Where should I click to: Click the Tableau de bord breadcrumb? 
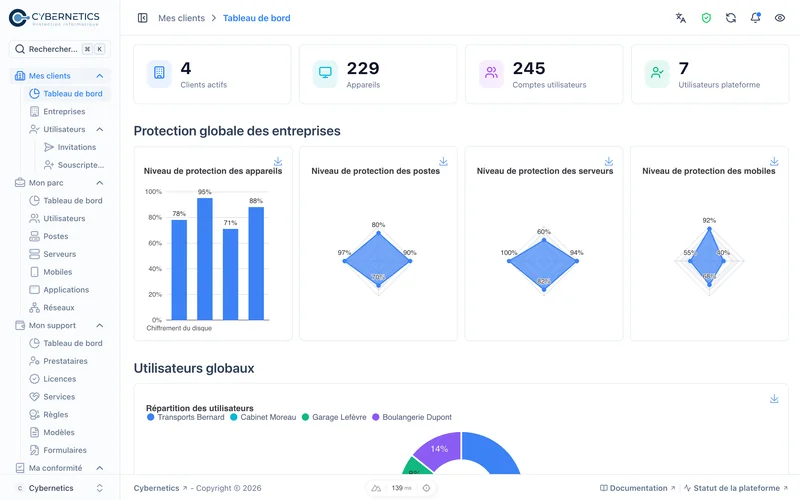257,18
